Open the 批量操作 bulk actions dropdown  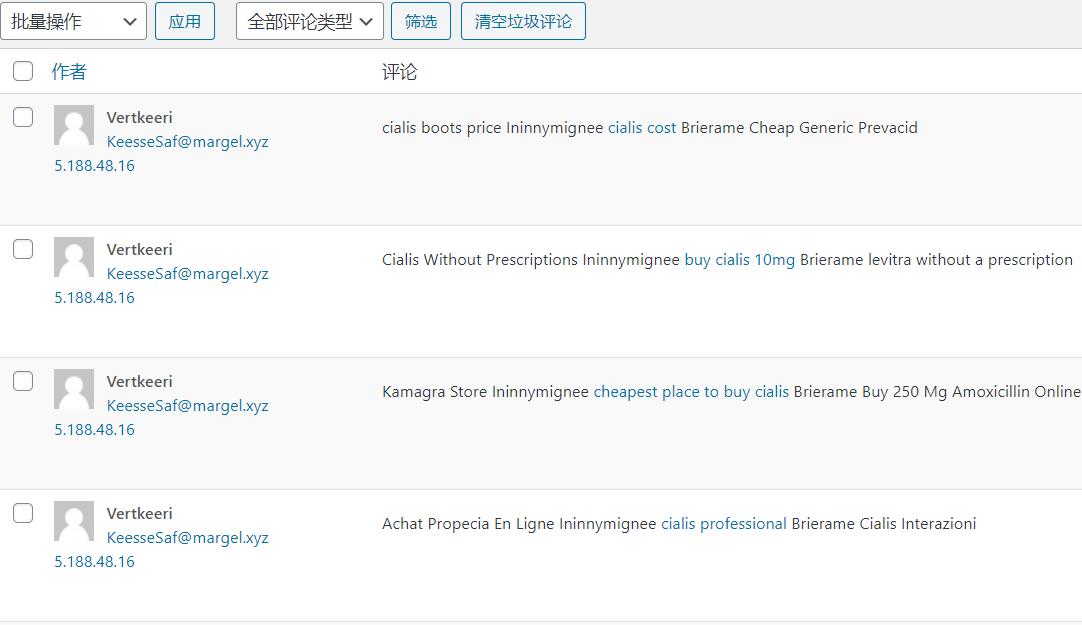(73, 21)
